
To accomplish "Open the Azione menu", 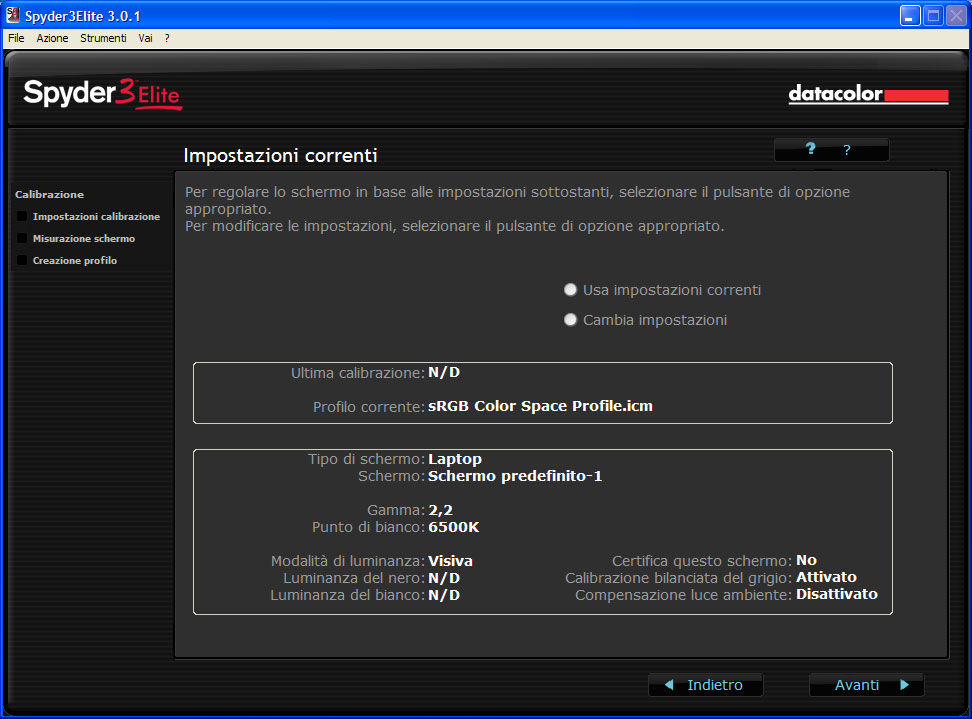I will pyautogui.click(x=52, y=38).
